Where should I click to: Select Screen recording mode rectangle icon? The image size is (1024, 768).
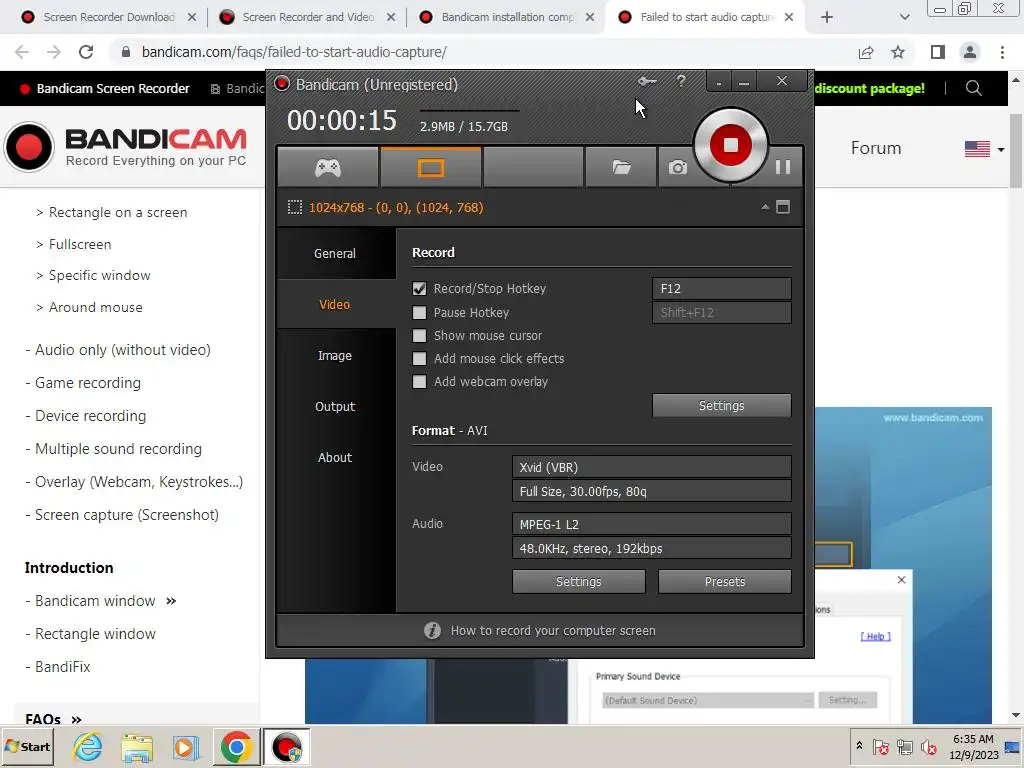(431, 168)
